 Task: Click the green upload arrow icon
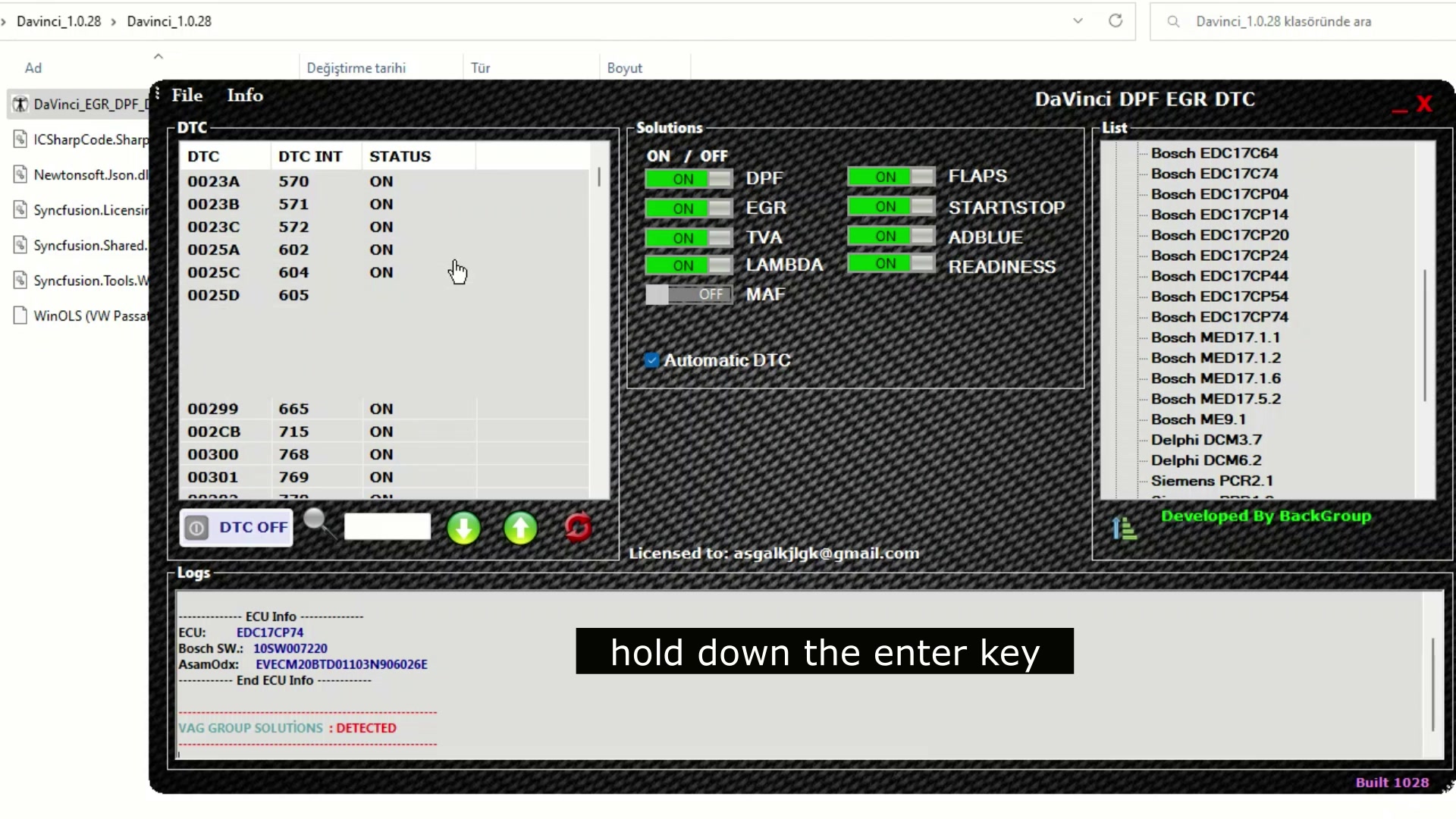[x=521, y=528]
